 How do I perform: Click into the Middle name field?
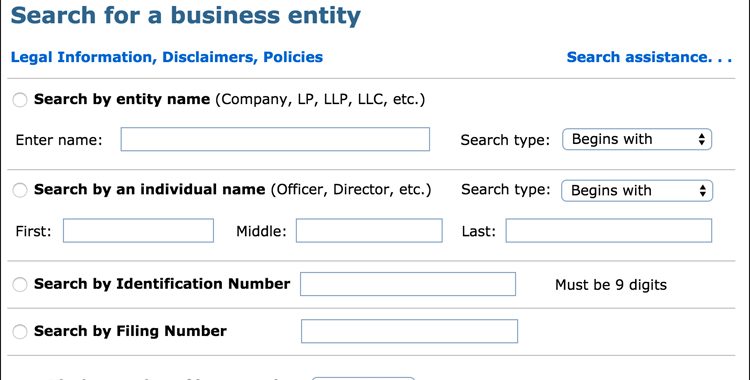(369, 231)
